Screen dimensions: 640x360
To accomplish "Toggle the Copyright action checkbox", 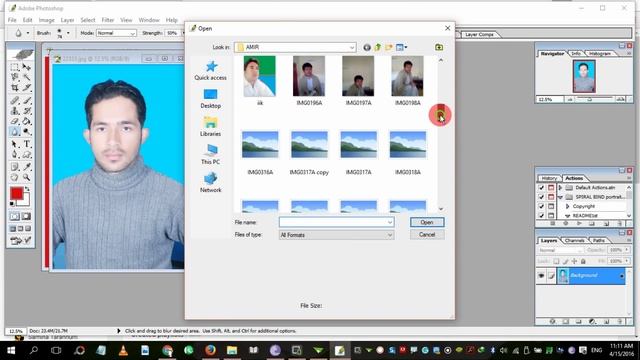I will coord(542,207).
